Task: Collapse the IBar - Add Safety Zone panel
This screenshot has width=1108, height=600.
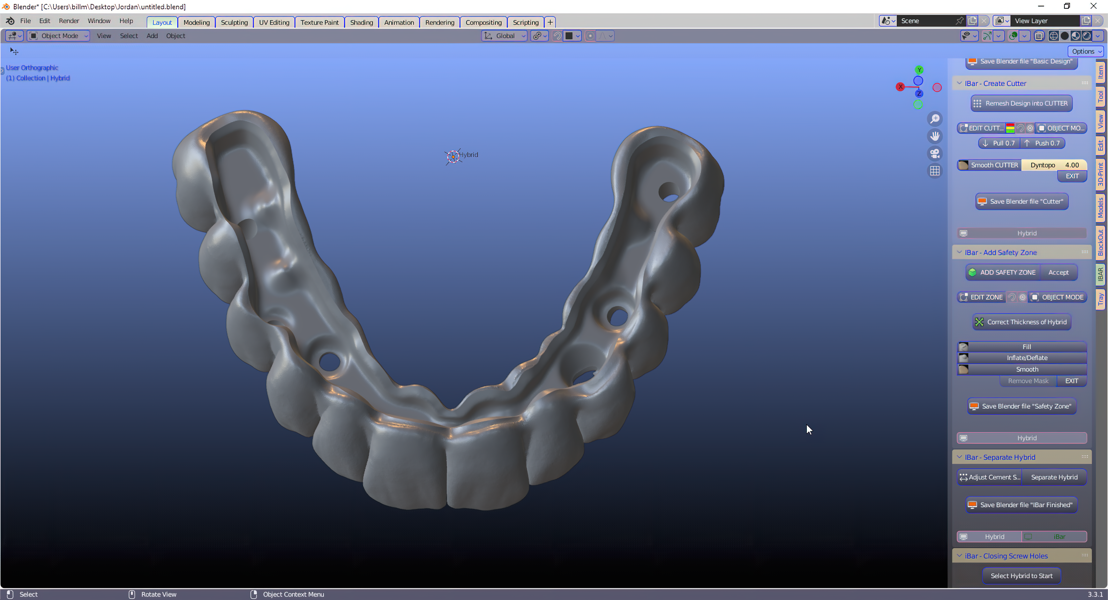Action: point(960,253)
